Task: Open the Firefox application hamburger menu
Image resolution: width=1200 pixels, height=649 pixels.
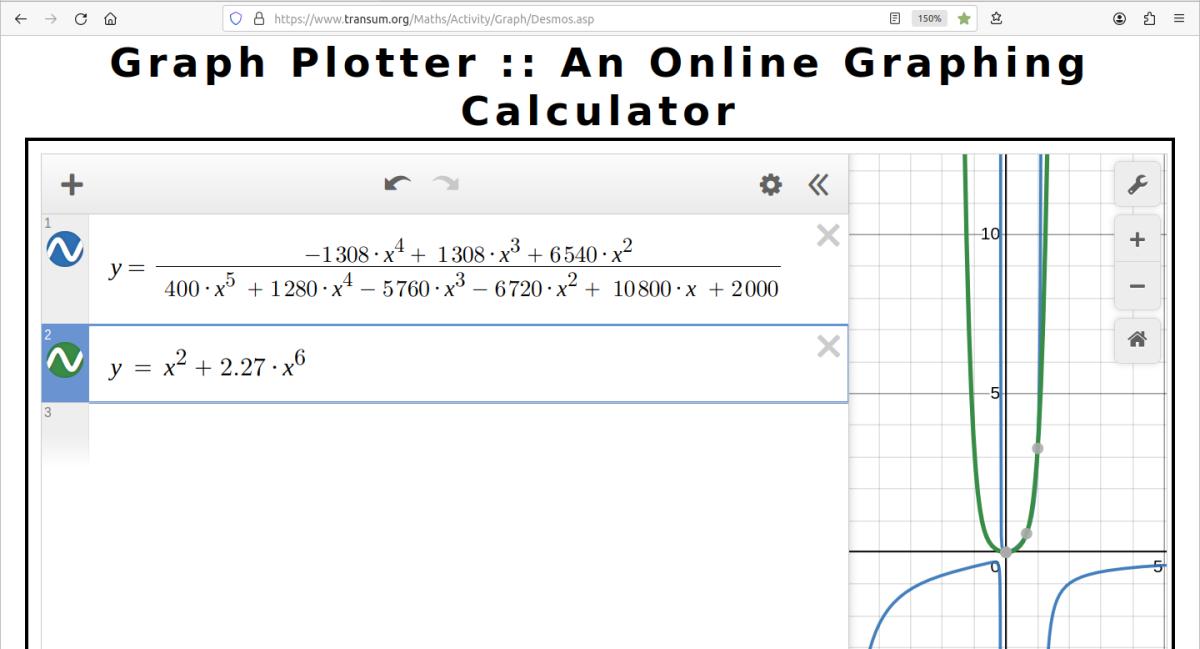Action: point(1178,18)
